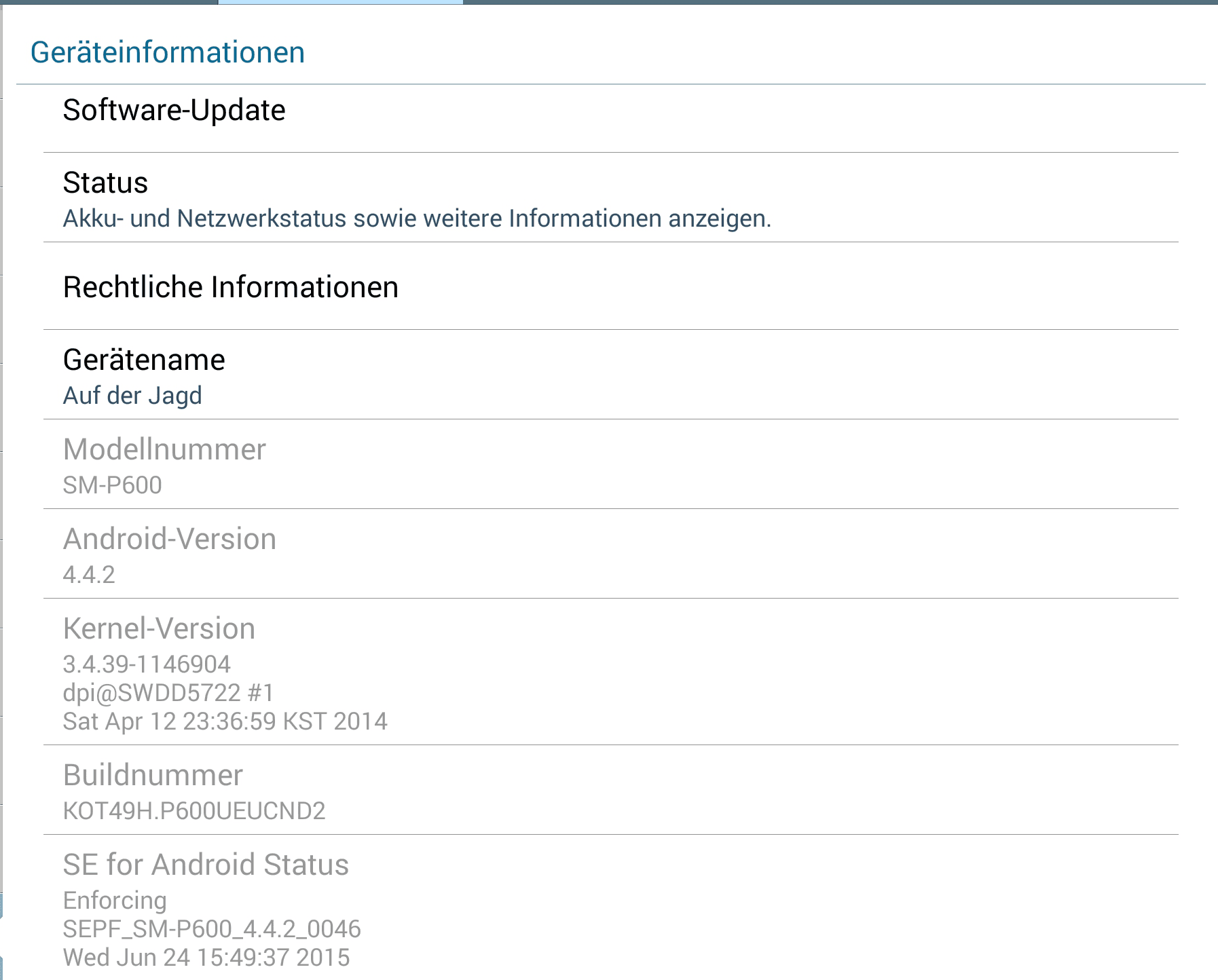
Task: Tap the description text under Status
Action: point(417,219)
